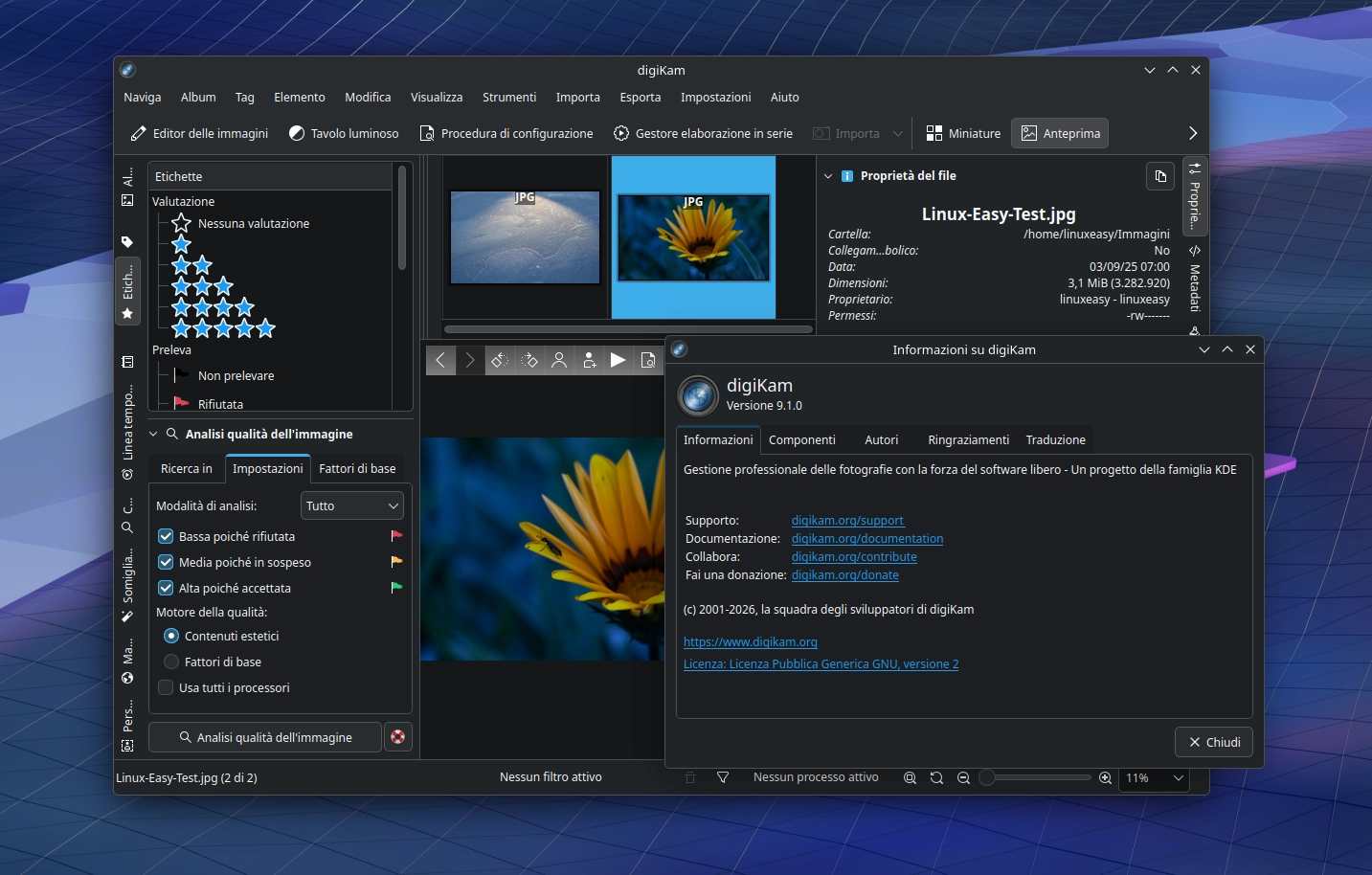
Task: Uncheck Bassa poiché rifiutata checkbox
Action: pos(166,536)
